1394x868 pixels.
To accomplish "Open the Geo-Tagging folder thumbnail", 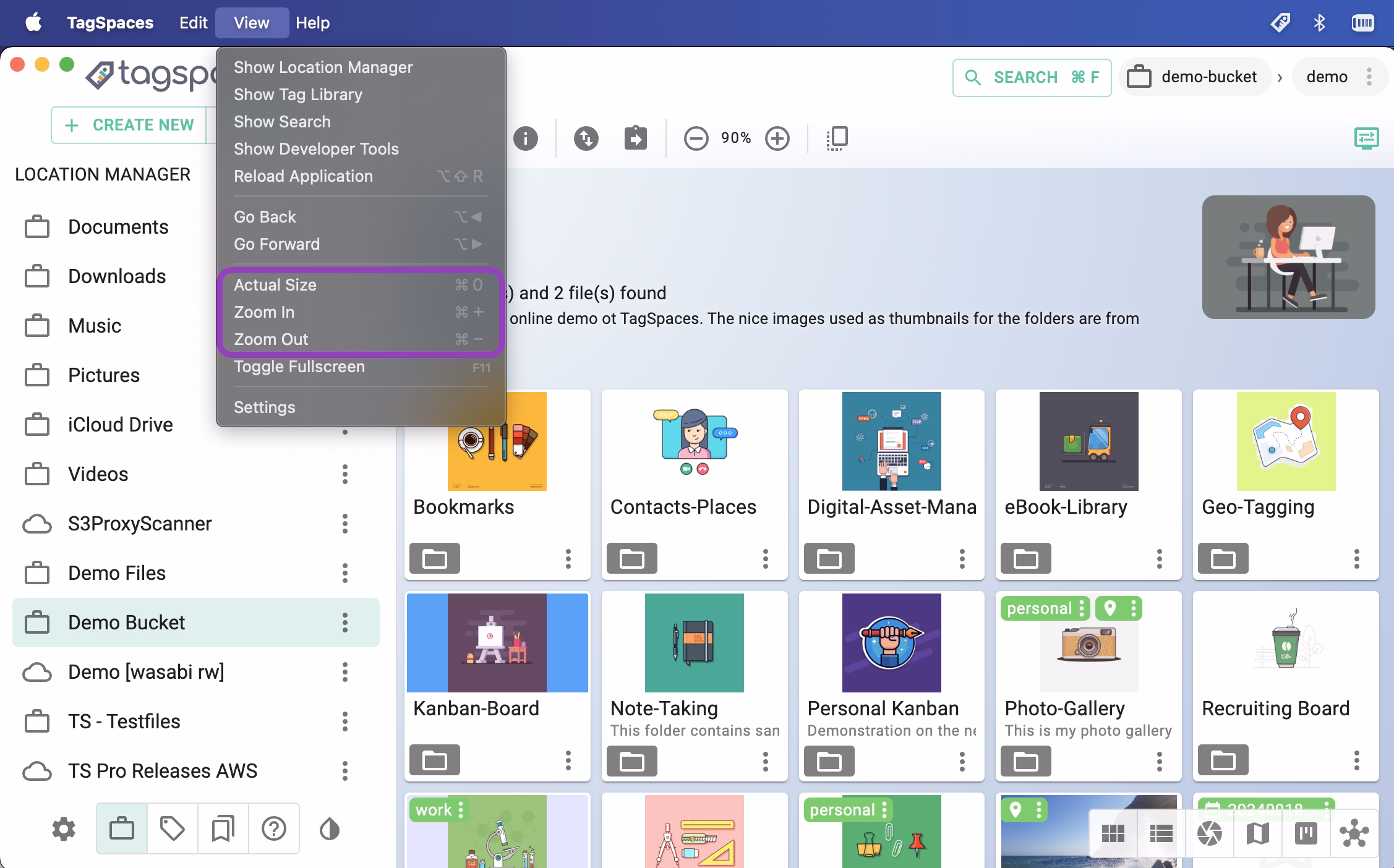I will tap(1285, 441).
